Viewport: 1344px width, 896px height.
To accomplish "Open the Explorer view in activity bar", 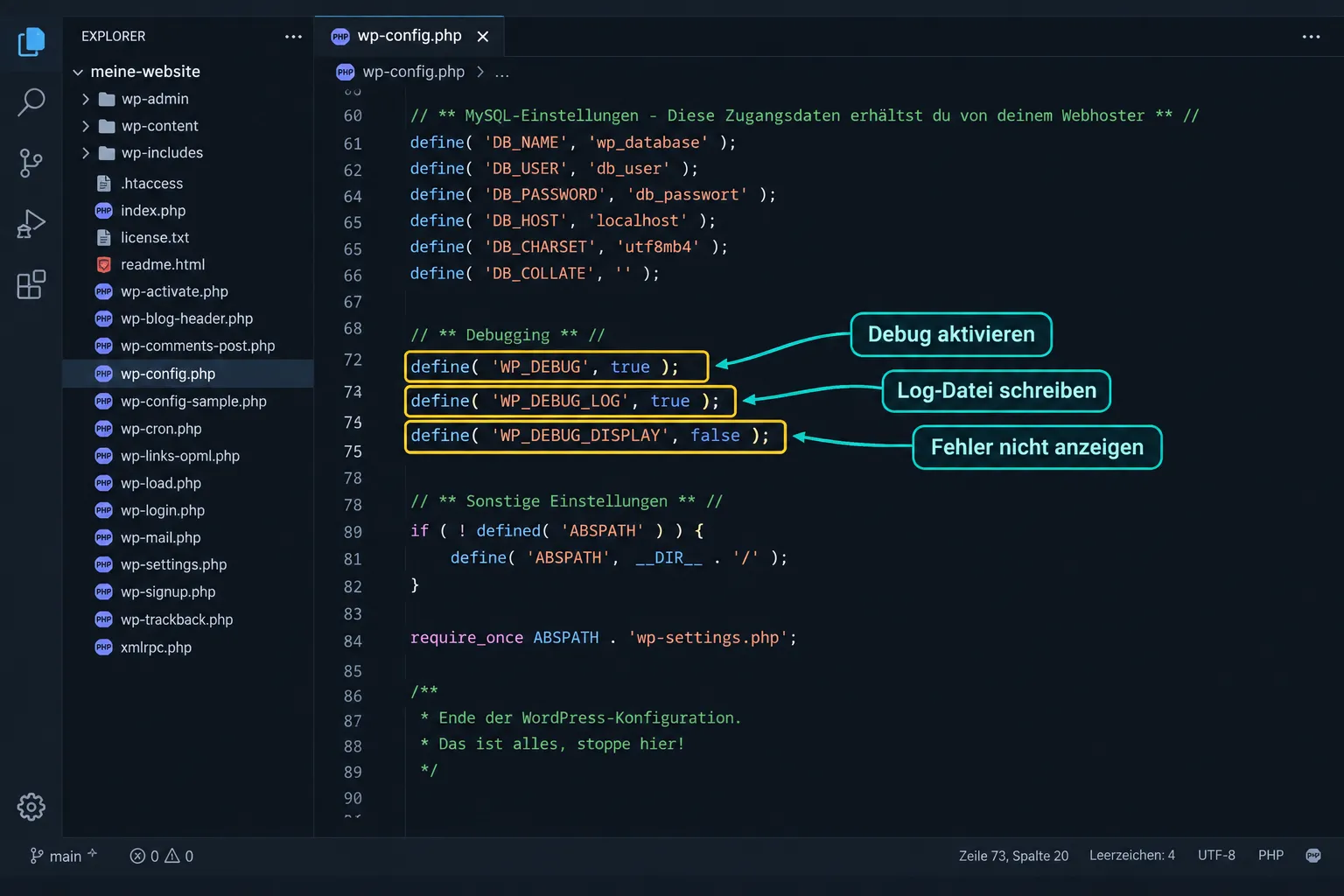I will click(x=31, y=41).
